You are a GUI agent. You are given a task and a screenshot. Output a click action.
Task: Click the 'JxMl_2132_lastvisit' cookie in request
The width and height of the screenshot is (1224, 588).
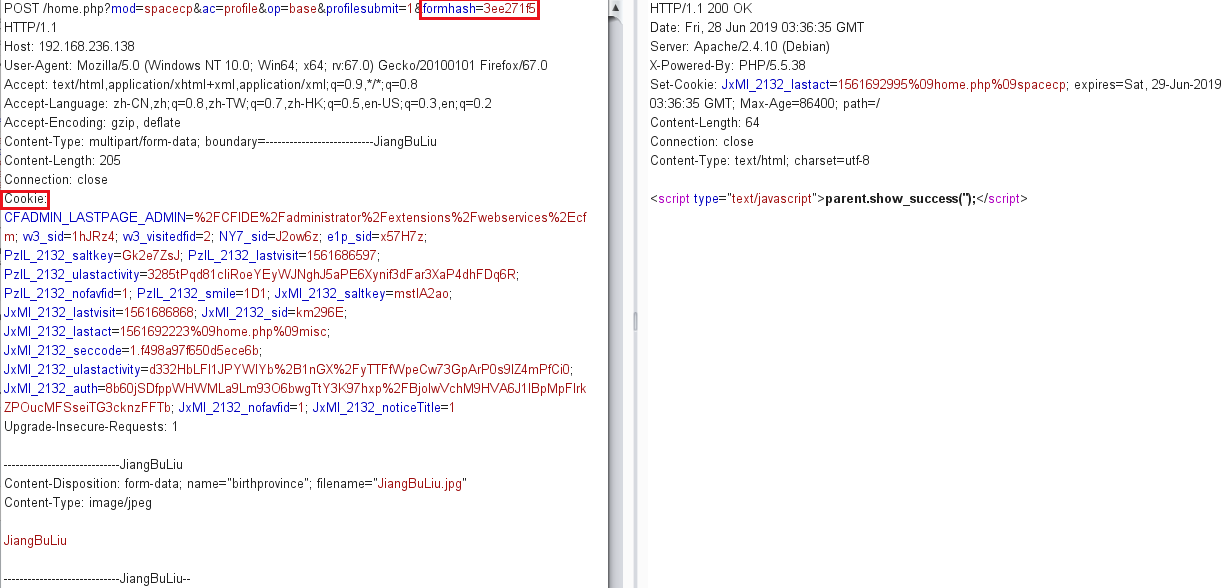click(x=97, y=312)
